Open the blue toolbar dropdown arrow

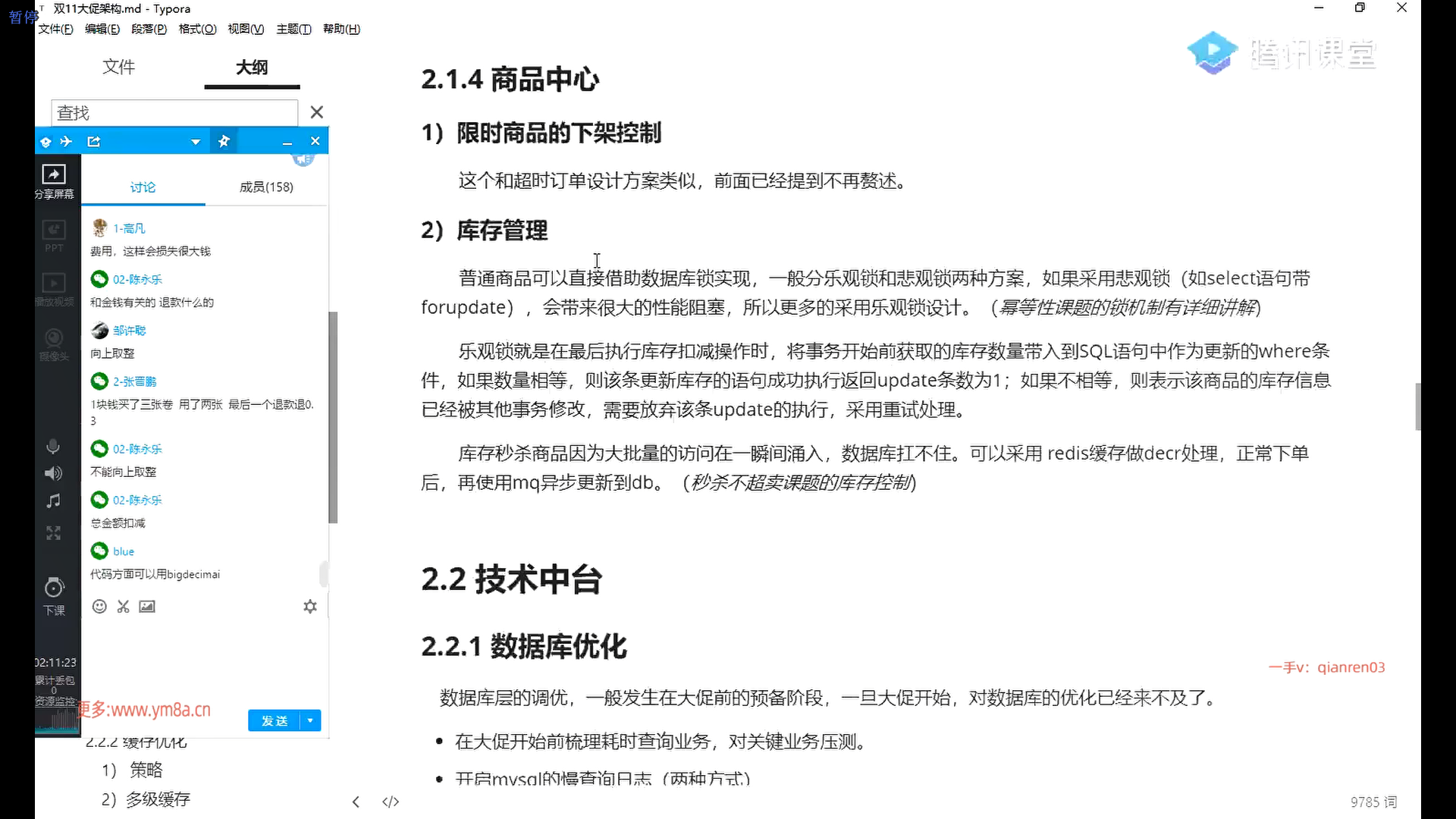[x=196, y=142]
